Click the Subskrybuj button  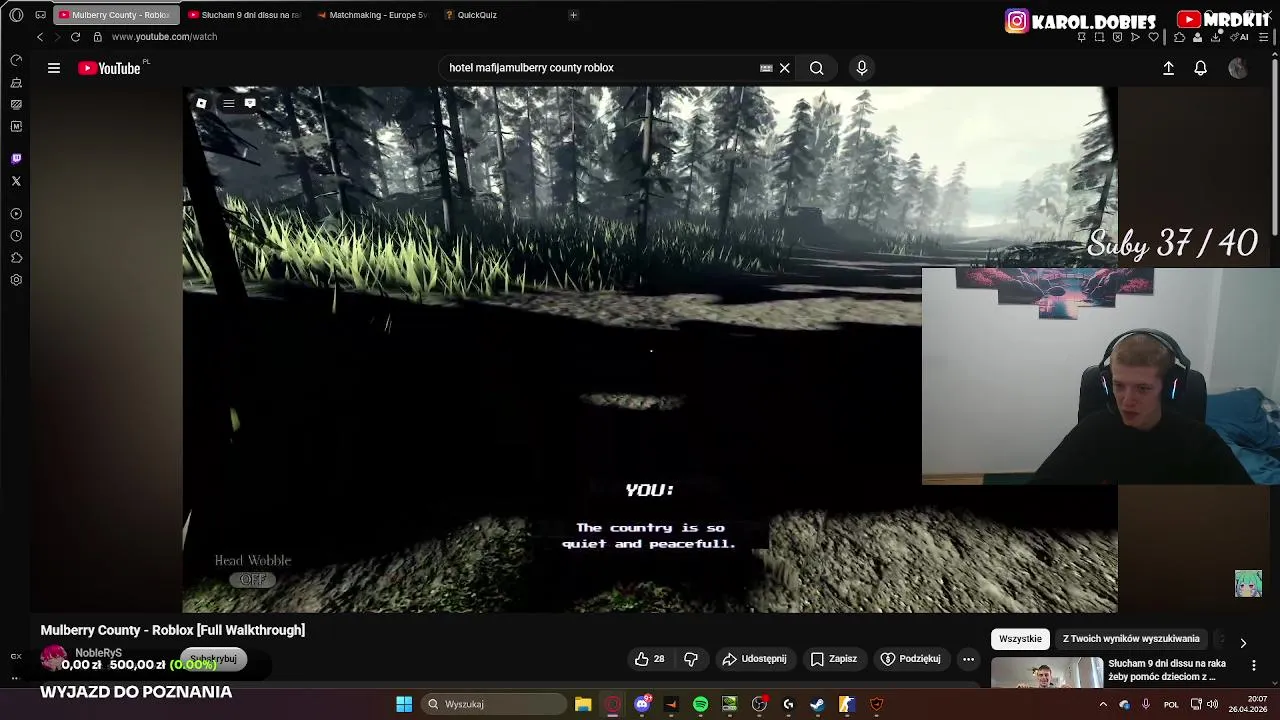coord(213,659)
